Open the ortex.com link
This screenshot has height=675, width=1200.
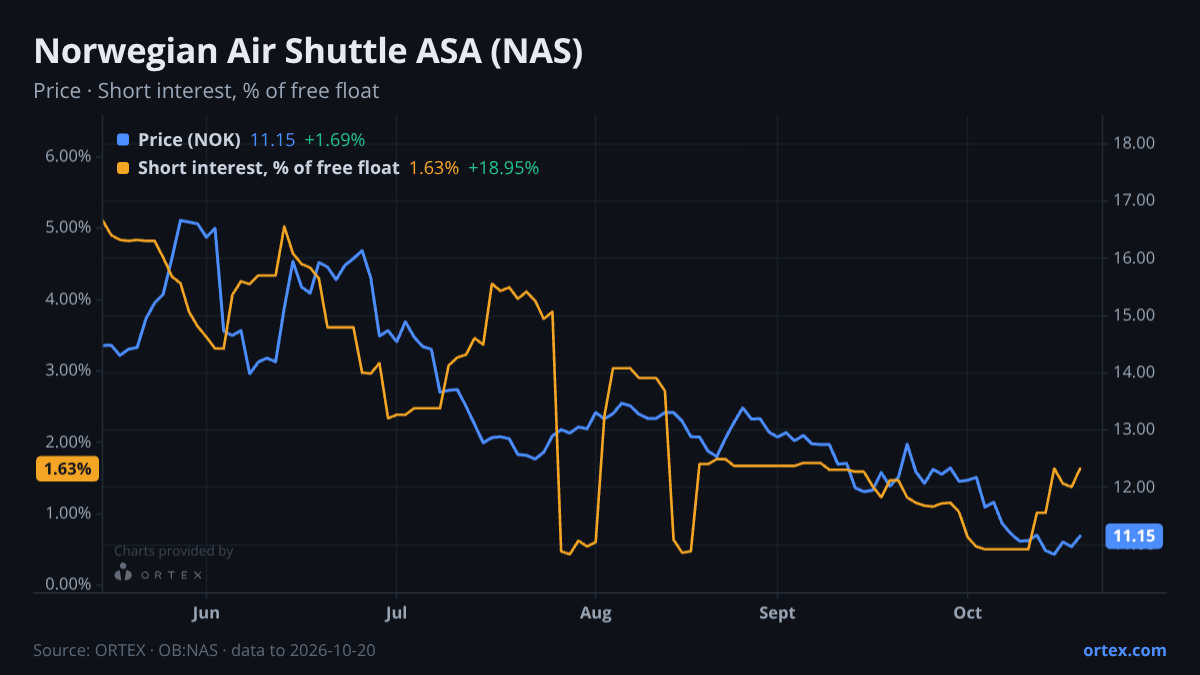pos(1124,650)
